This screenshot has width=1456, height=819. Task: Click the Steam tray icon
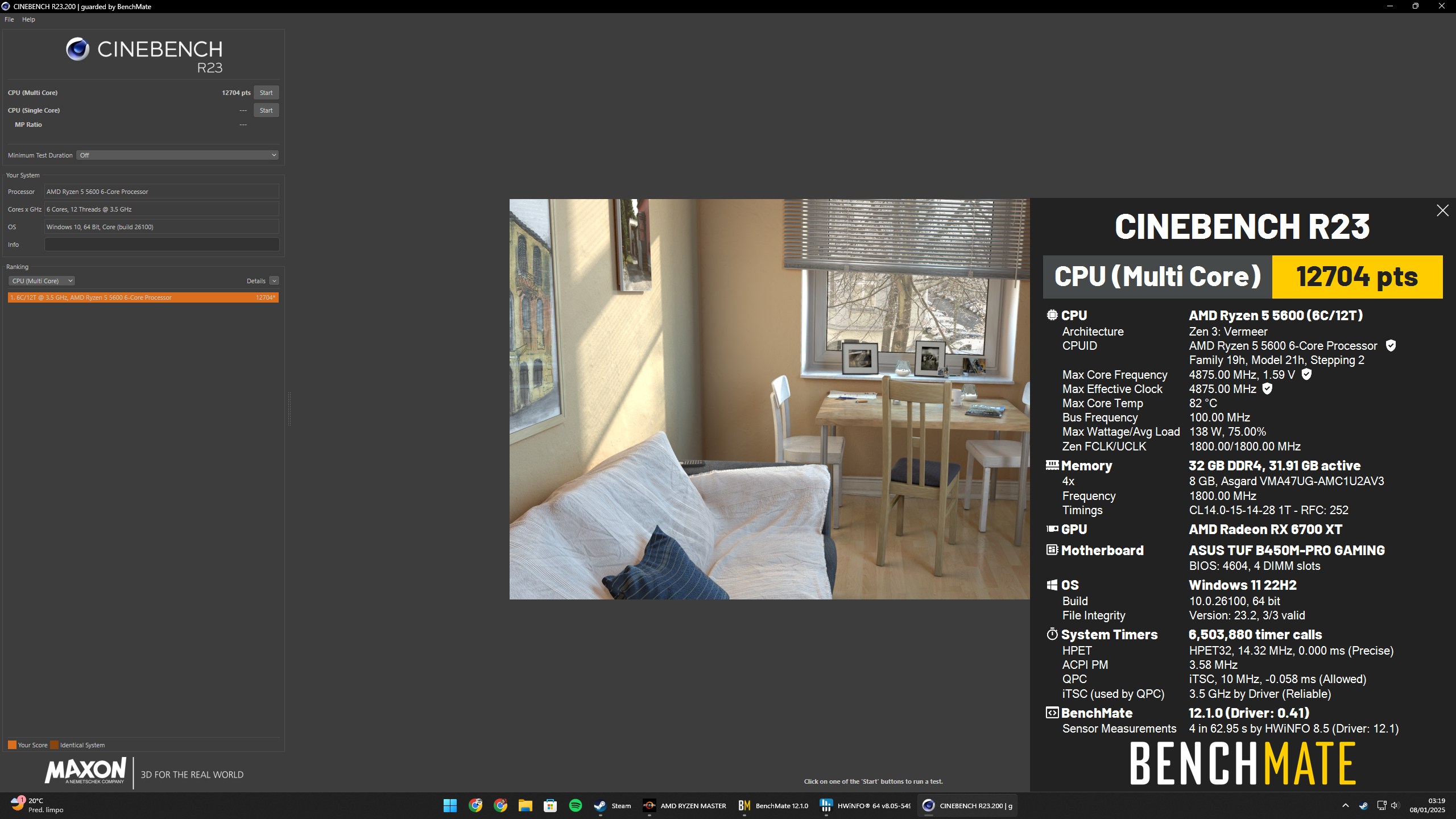[1363, 805]
